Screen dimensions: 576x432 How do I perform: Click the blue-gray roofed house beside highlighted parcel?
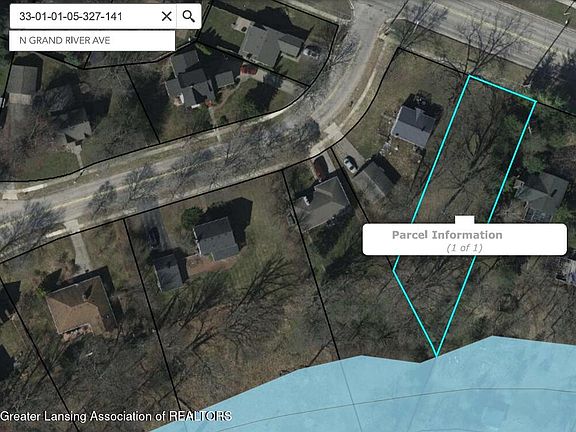pyautogui.click(x=414, y=126)
